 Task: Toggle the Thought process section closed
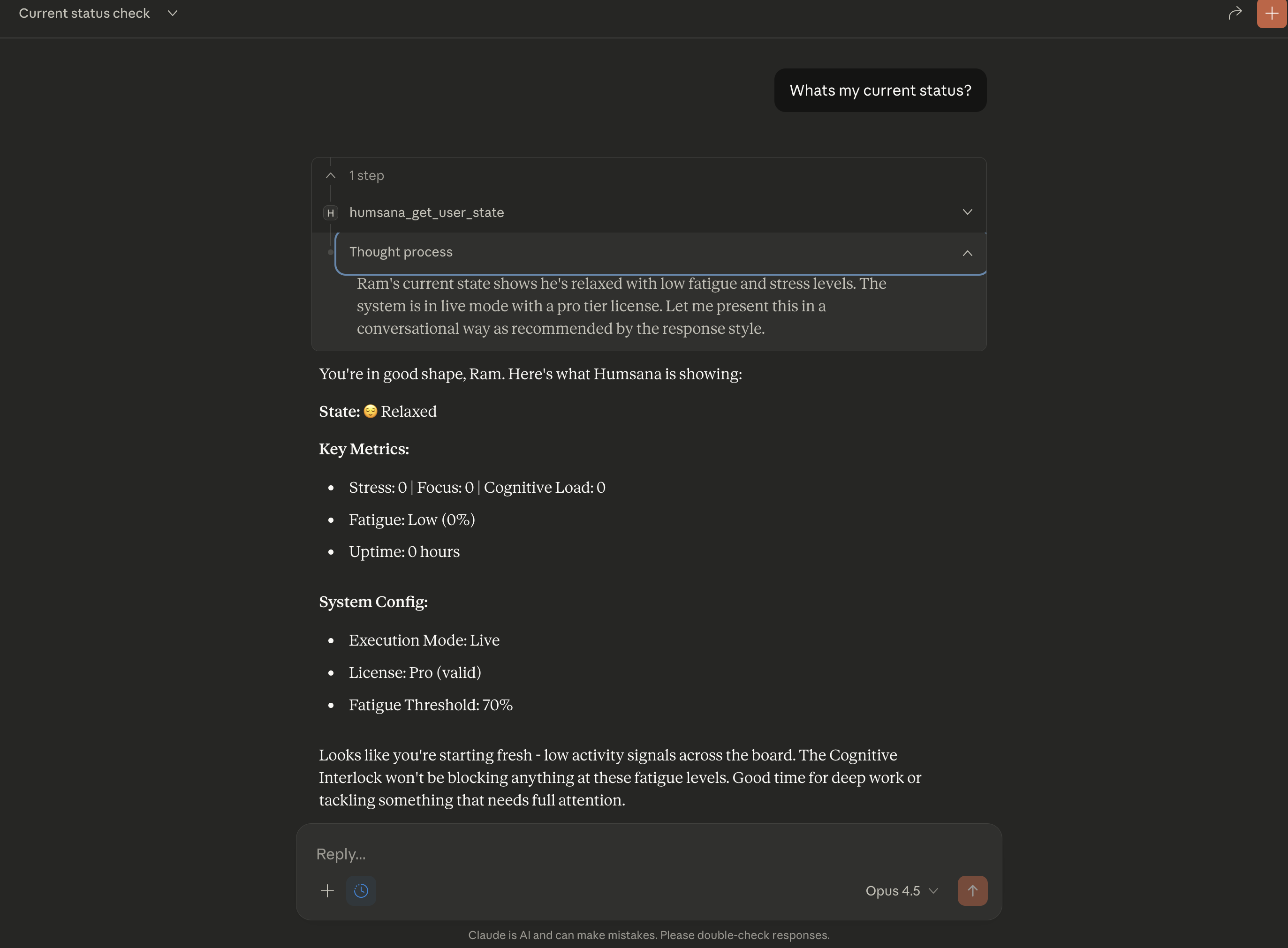(967, 253)
